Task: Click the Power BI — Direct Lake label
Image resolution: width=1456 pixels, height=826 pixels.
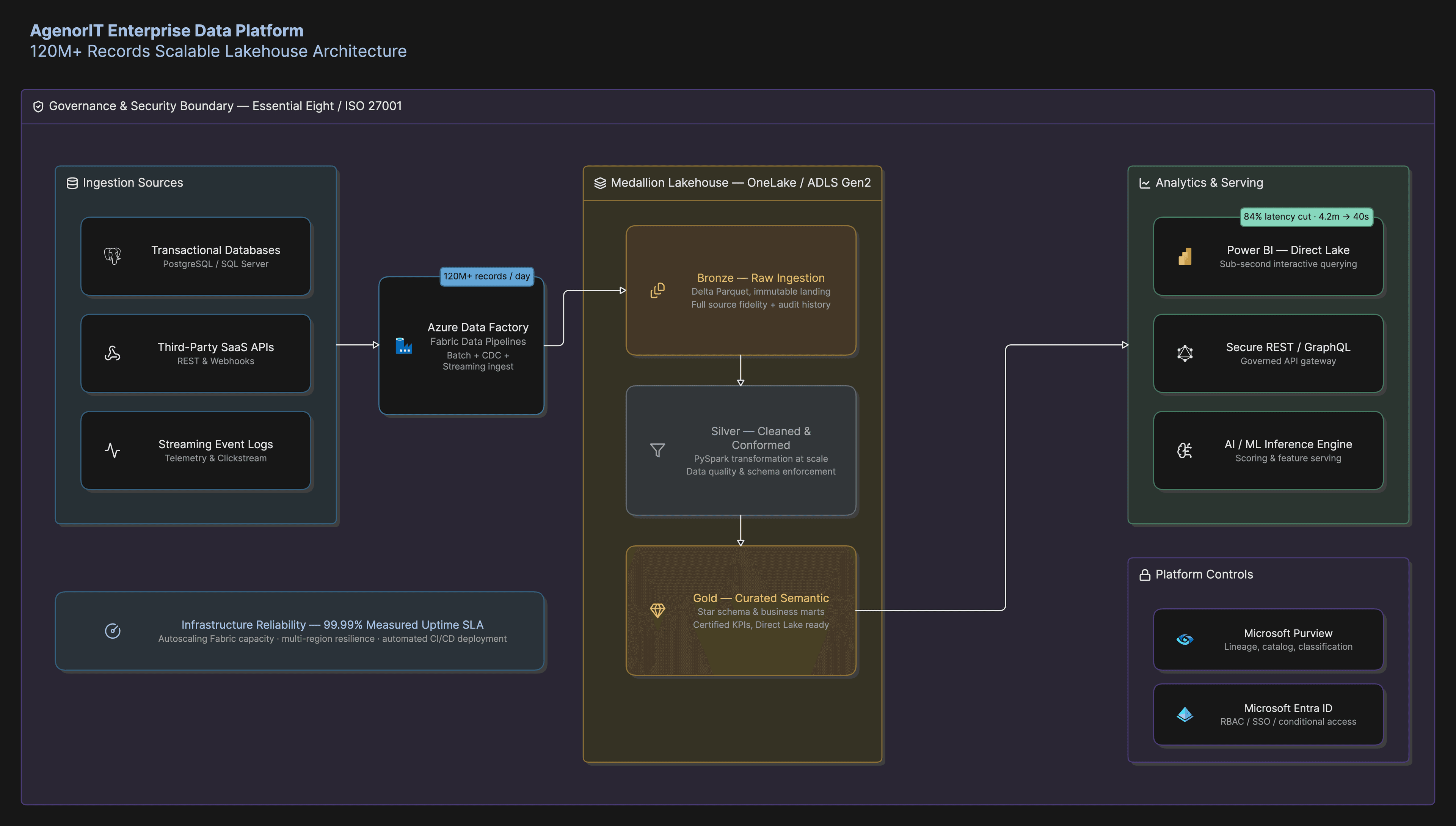Action: point(1288,250)
